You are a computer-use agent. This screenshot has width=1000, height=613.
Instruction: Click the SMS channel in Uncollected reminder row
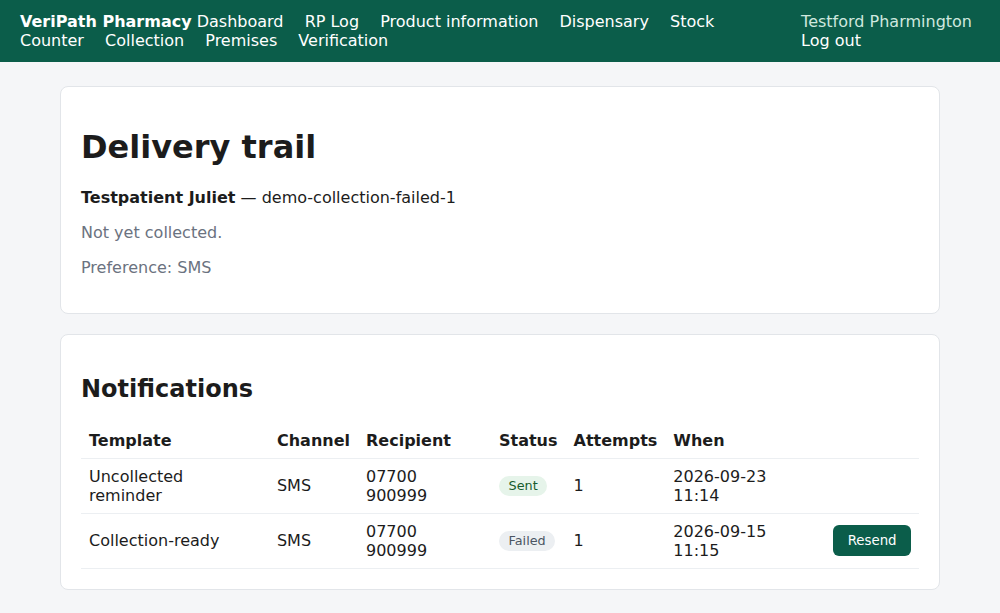tap(294, 485)
